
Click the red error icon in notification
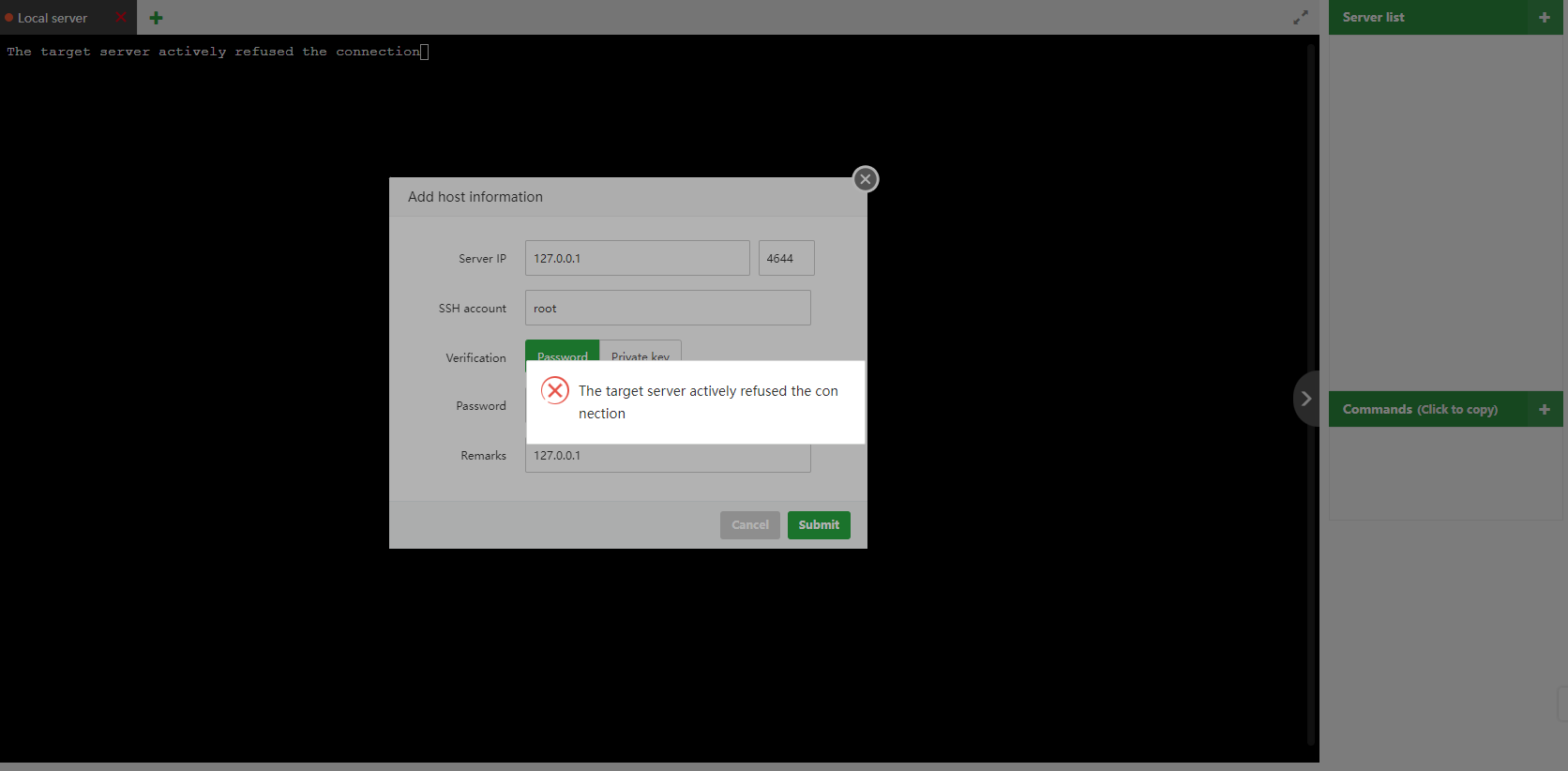tap(555, 390)
